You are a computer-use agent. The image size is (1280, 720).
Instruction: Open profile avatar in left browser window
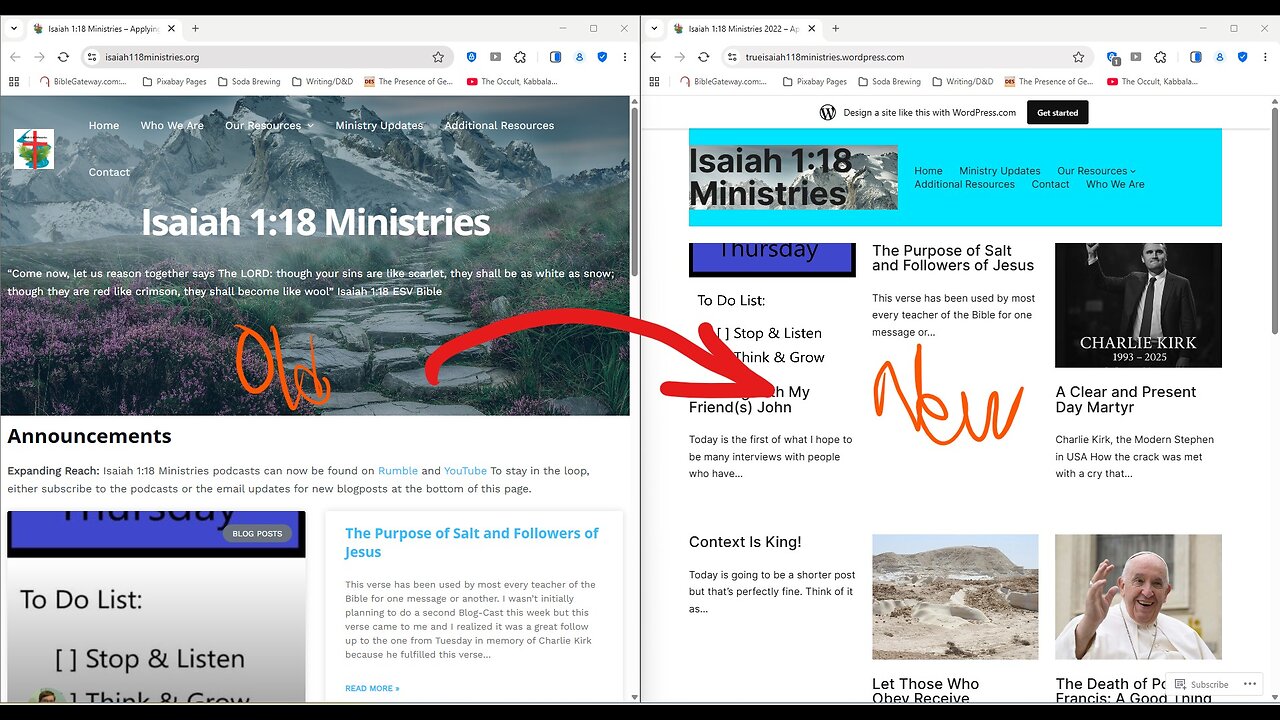[579, 57]
